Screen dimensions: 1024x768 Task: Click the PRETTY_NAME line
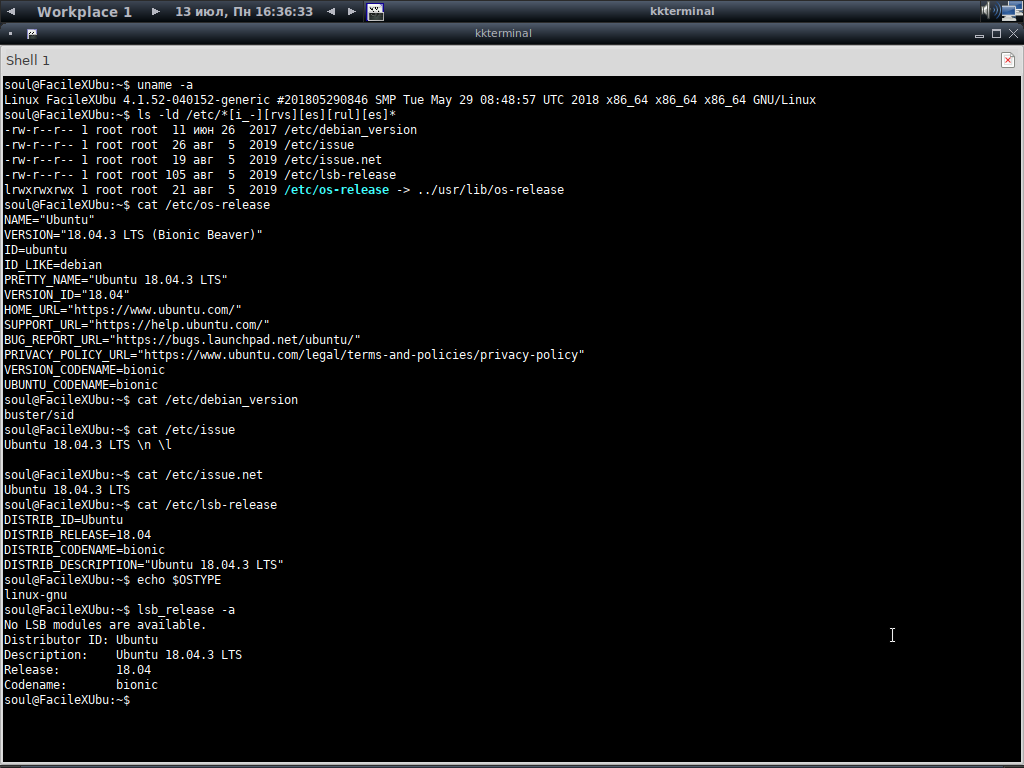point(116,280)
